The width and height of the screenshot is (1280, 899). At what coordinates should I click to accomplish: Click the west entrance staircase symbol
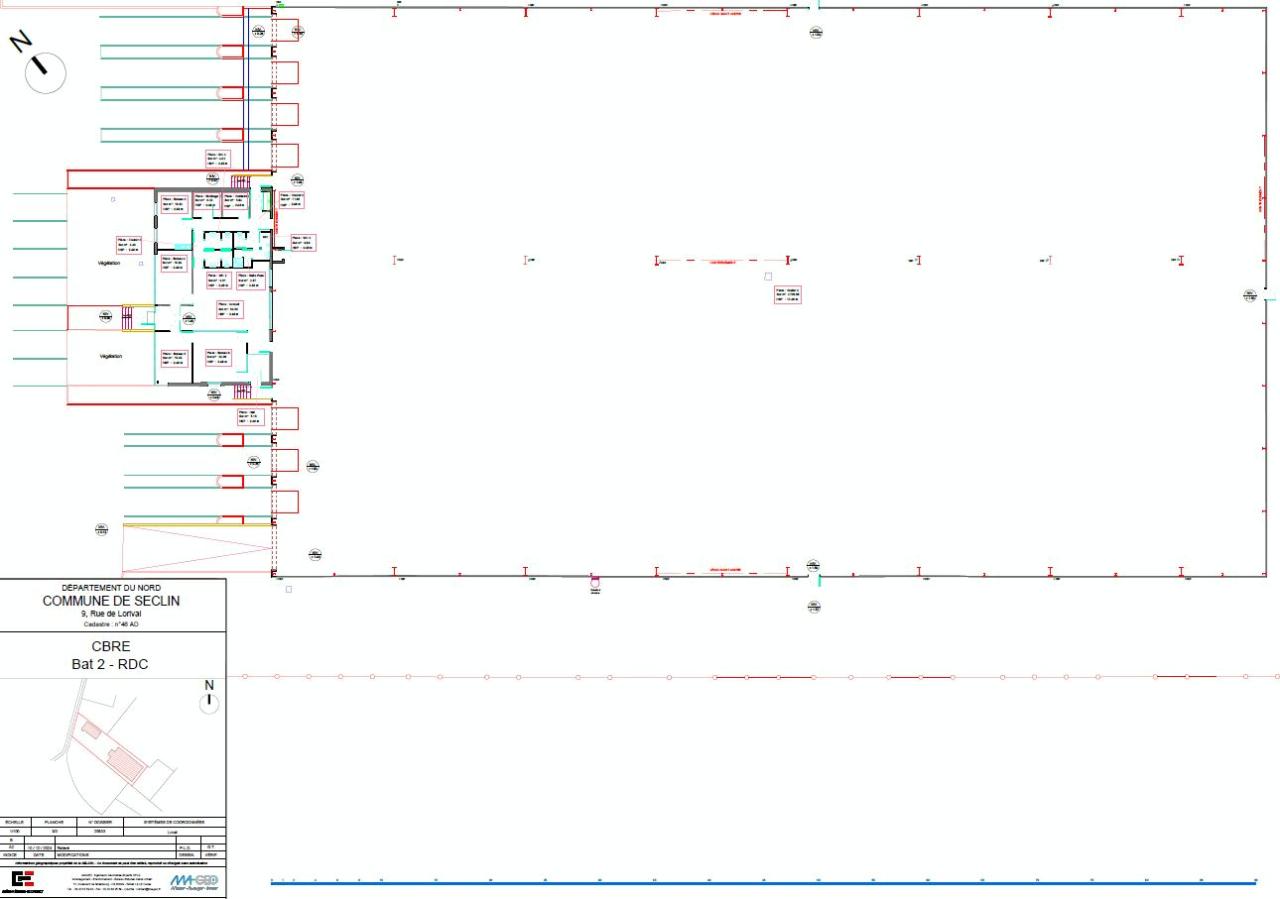[127, 317]
